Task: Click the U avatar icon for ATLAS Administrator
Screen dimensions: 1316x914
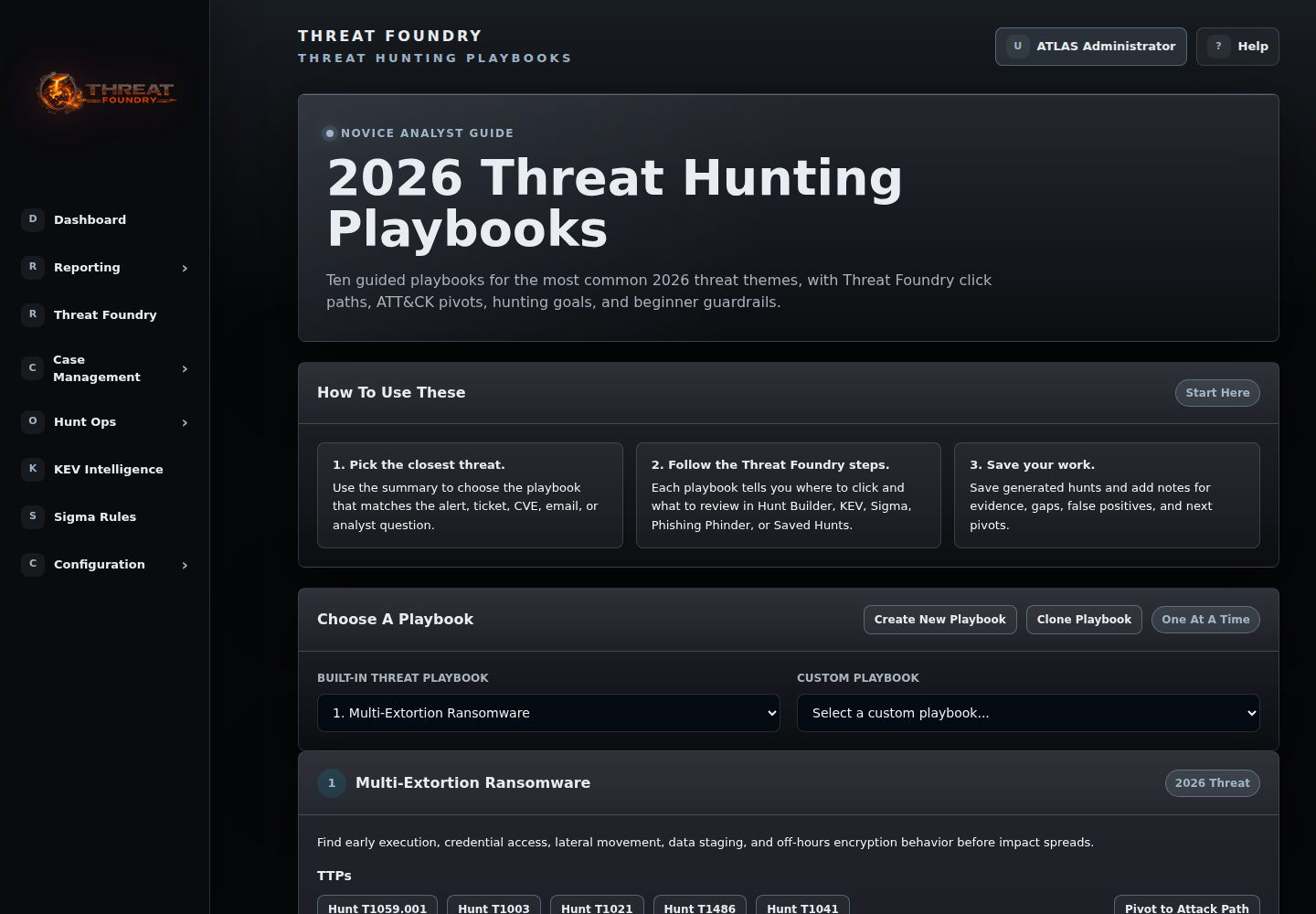Action: [x=1018, y=47]
